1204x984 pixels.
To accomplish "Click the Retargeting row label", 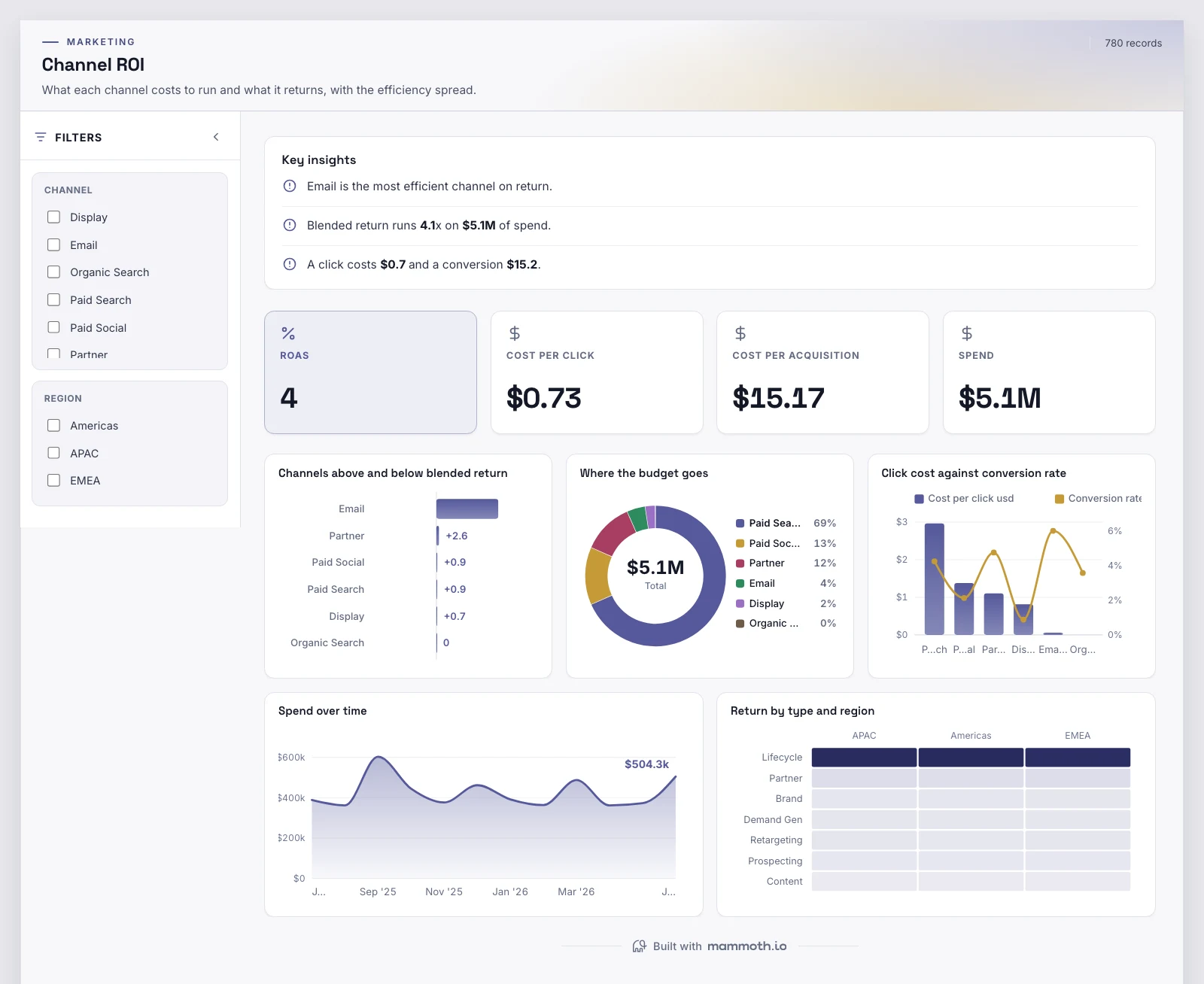I will pos(776,840).
